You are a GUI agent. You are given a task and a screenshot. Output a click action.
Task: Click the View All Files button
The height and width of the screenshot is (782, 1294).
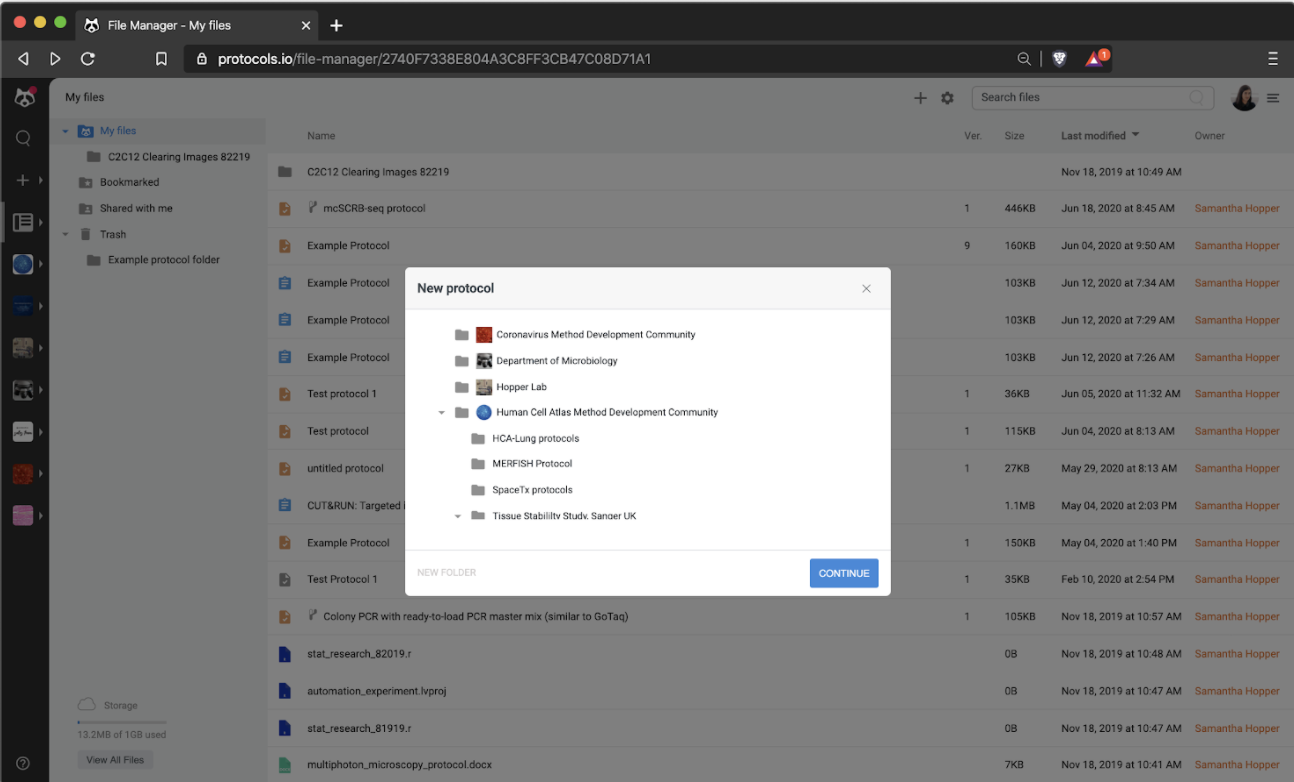pyautogui.click(x=115, y=759)
